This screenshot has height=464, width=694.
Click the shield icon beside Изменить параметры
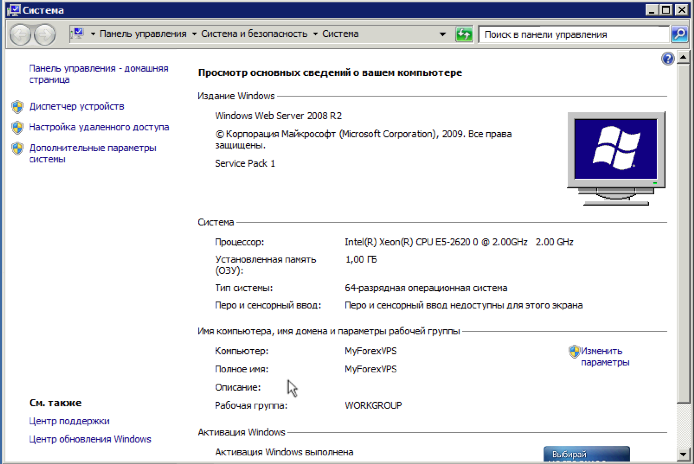coord(574,351)
